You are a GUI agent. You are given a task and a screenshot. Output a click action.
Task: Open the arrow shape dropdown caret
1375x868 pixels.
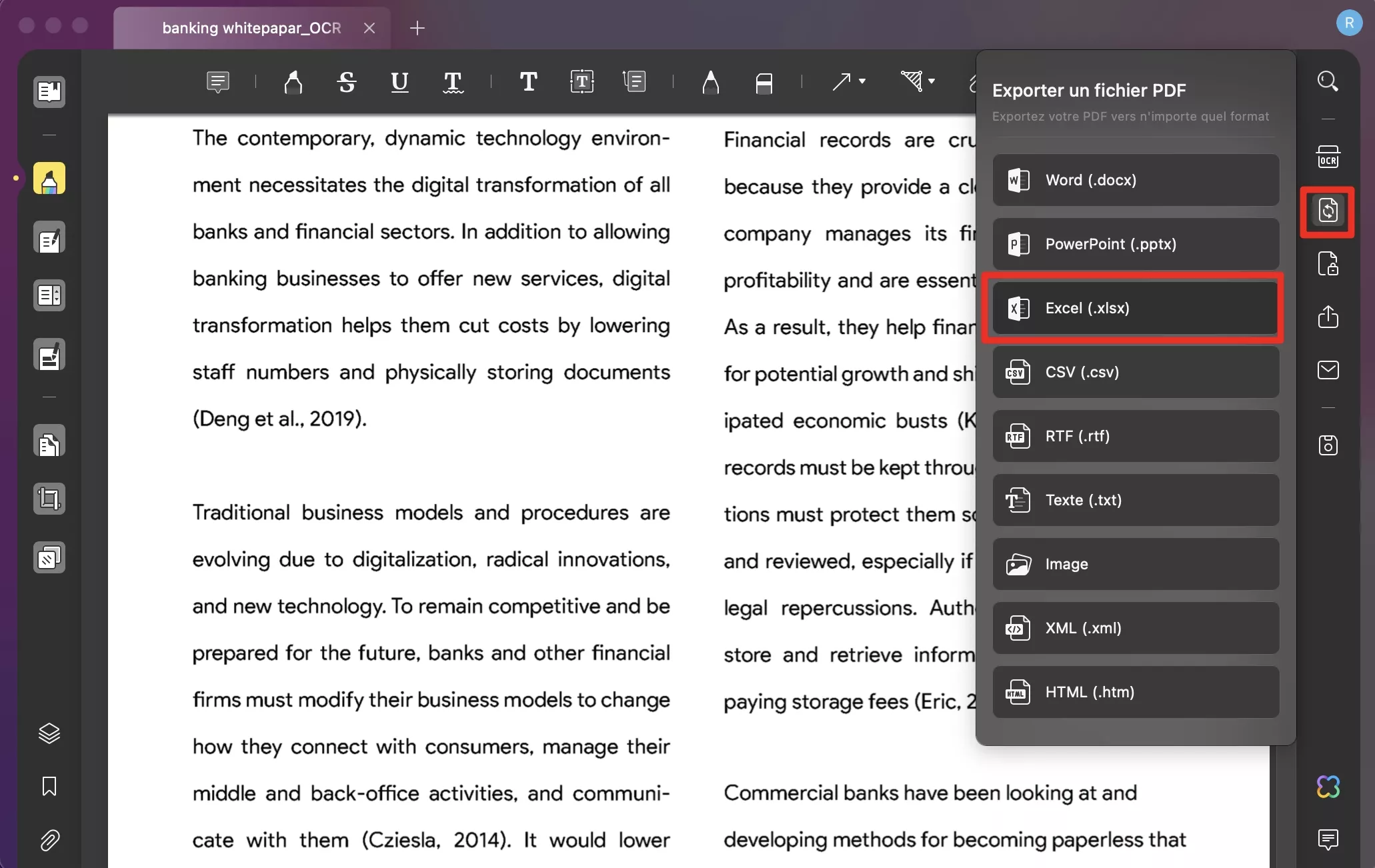click(862, 81)
